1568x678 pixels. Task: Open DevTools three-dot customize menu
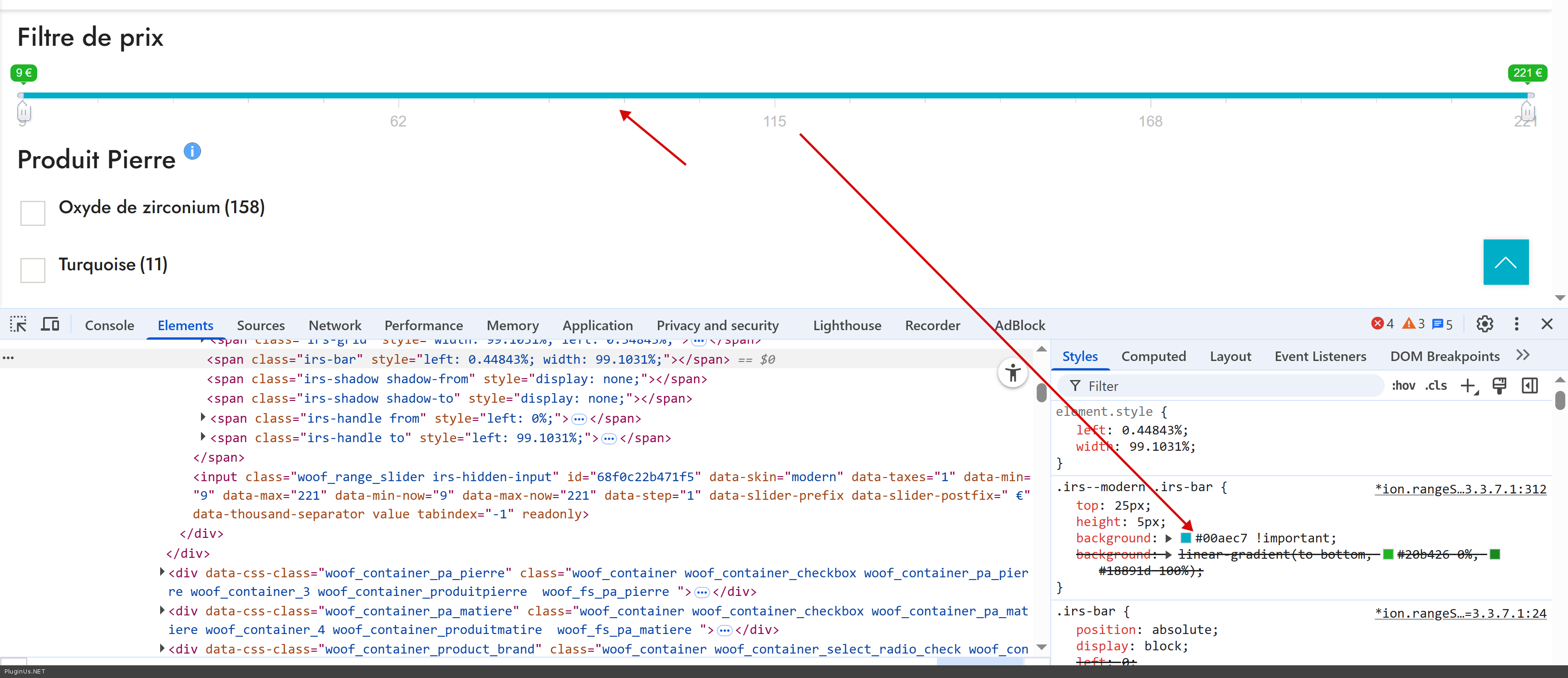click(x=1516, y=324)
